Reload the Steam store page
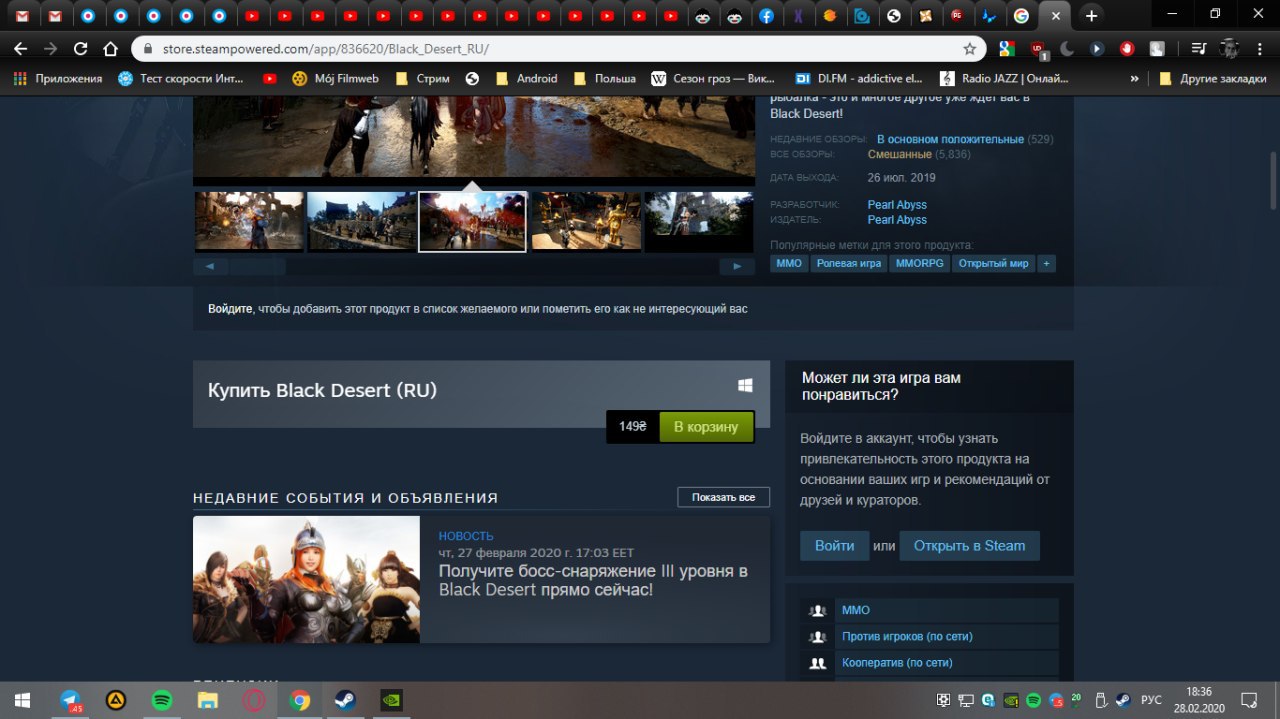Screen dimensions: 1280x719 point(82,48)
